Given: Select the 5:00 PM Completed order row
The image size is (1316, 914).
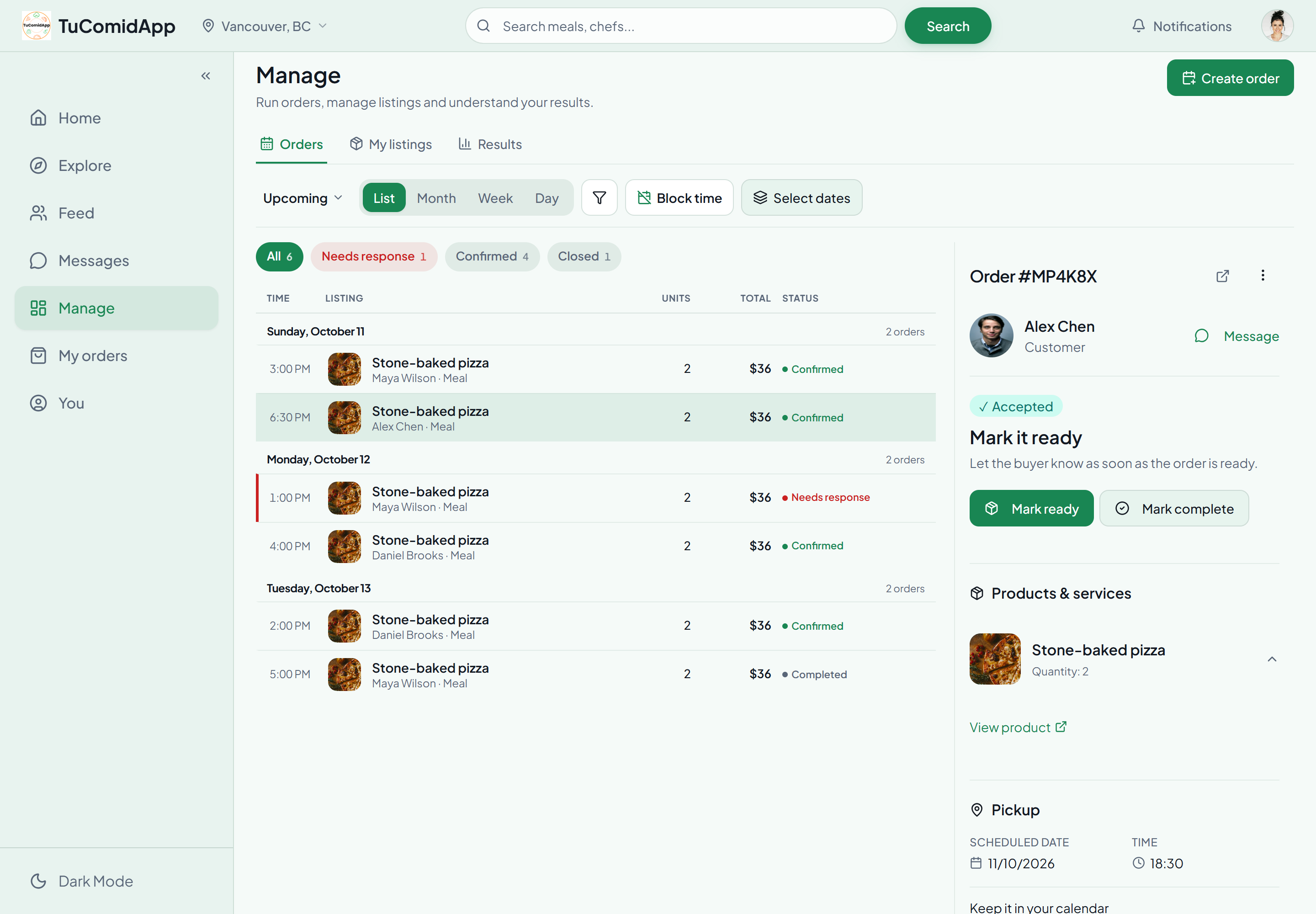Looking at the screenshot, I should pos(595,674).
